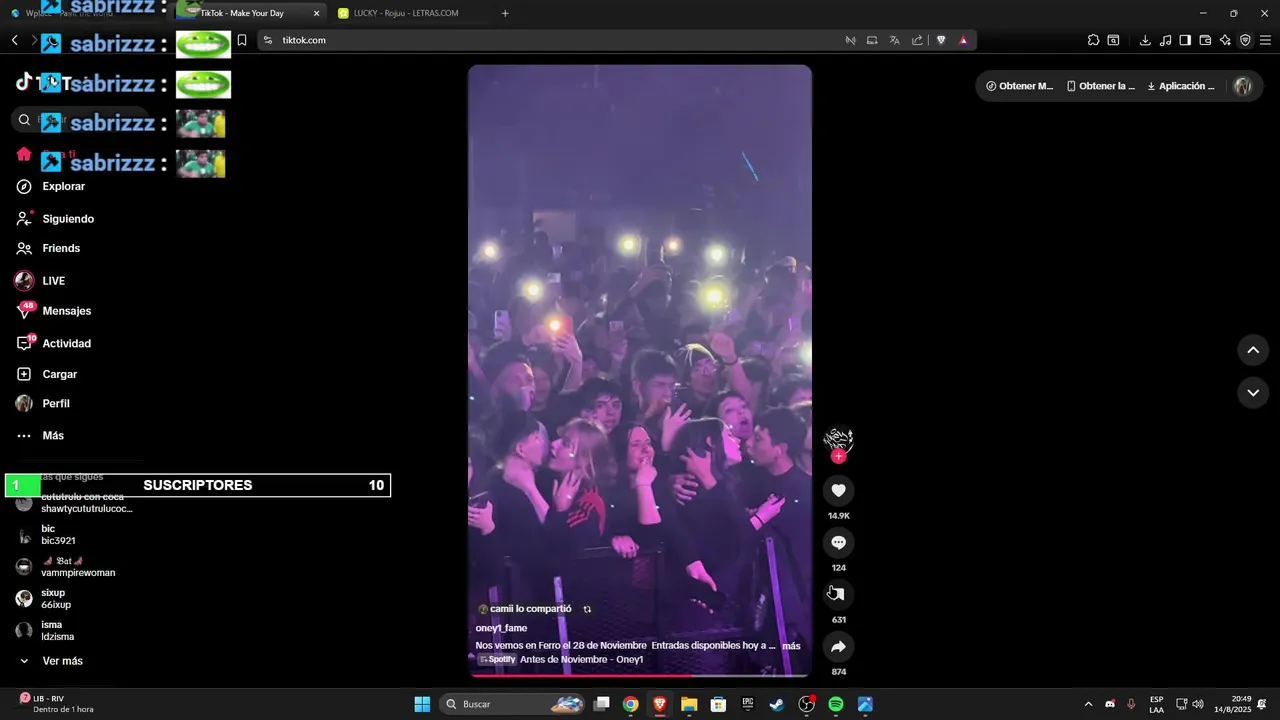This screenshot has width=1280, height=720.
Task: Open the Leo AI sparkle icon
Action: coord(1225,40)
